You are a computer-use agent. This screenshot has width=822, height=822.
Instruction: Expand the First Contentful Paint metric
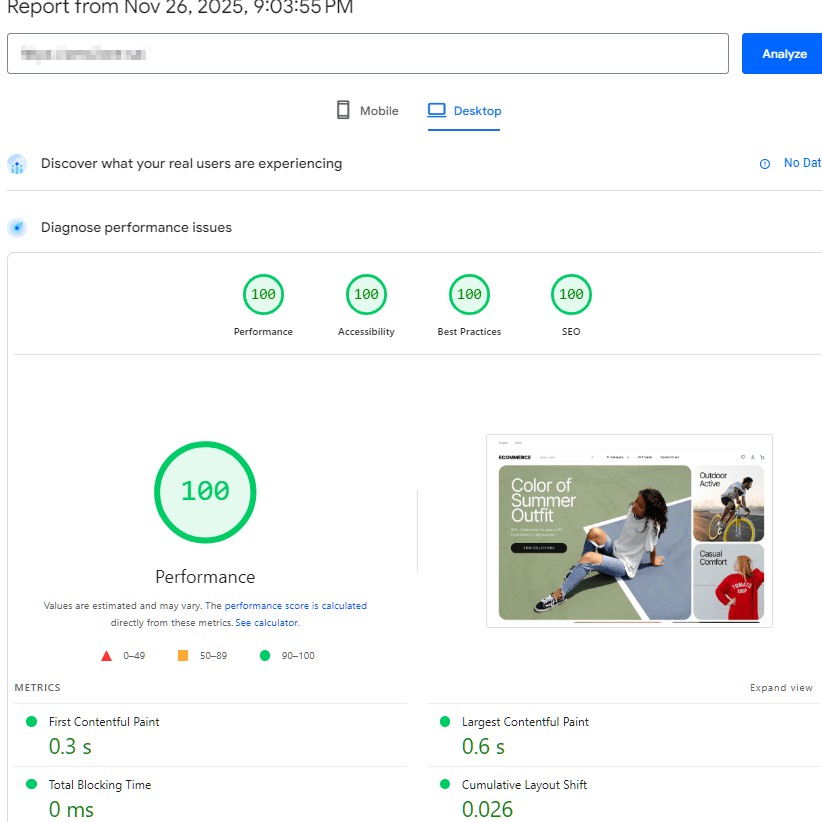pos(104,722)
